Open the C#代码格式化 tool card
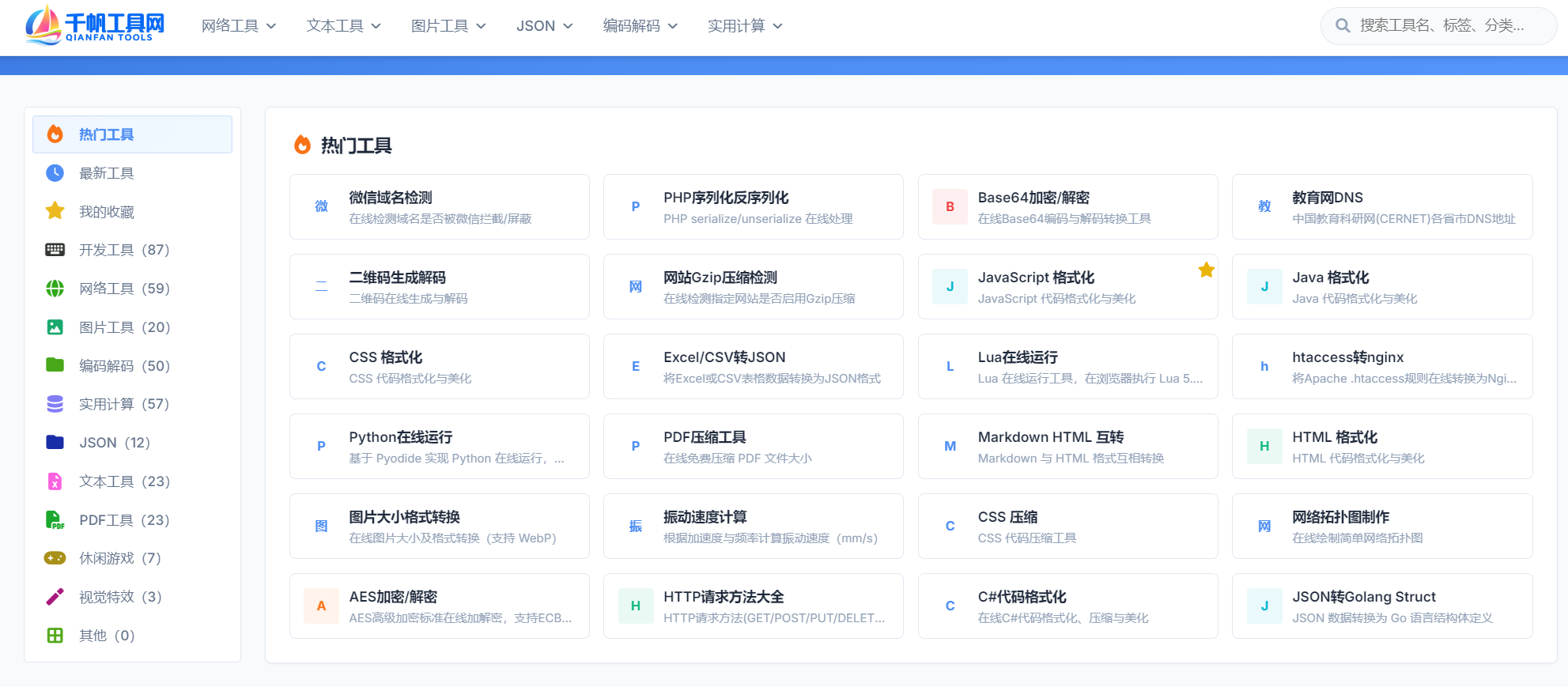1568x687 pixels. pos(1068,606)
